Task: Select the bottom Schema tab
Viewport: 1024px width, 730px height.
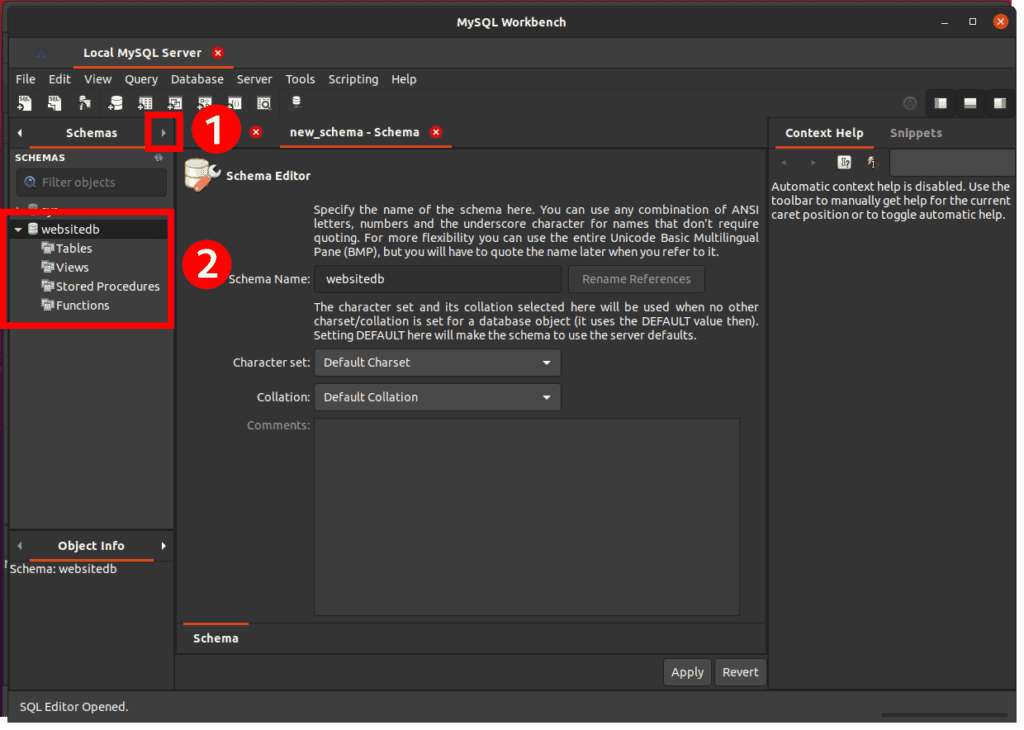Action: tap(216, 638)
